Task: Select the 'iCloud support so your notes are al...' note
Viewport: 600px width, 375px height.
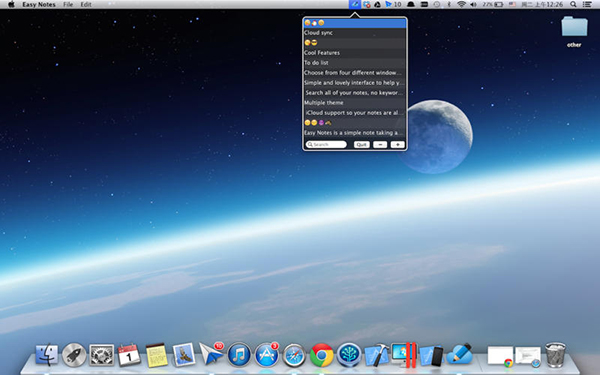Action: coord(355,112)
